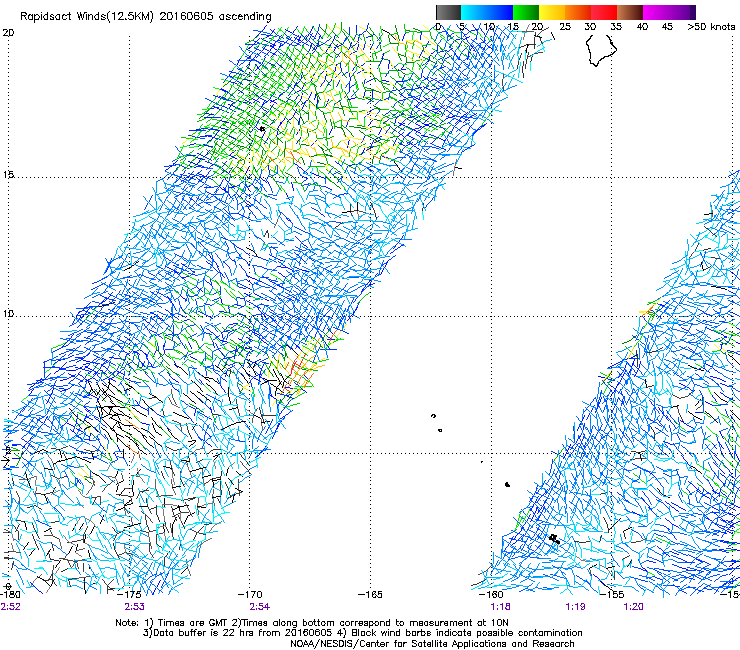This screenshot has height=650, width=740.
Task: Click the '-175' longitude label
Action: (x=129, y=595)
